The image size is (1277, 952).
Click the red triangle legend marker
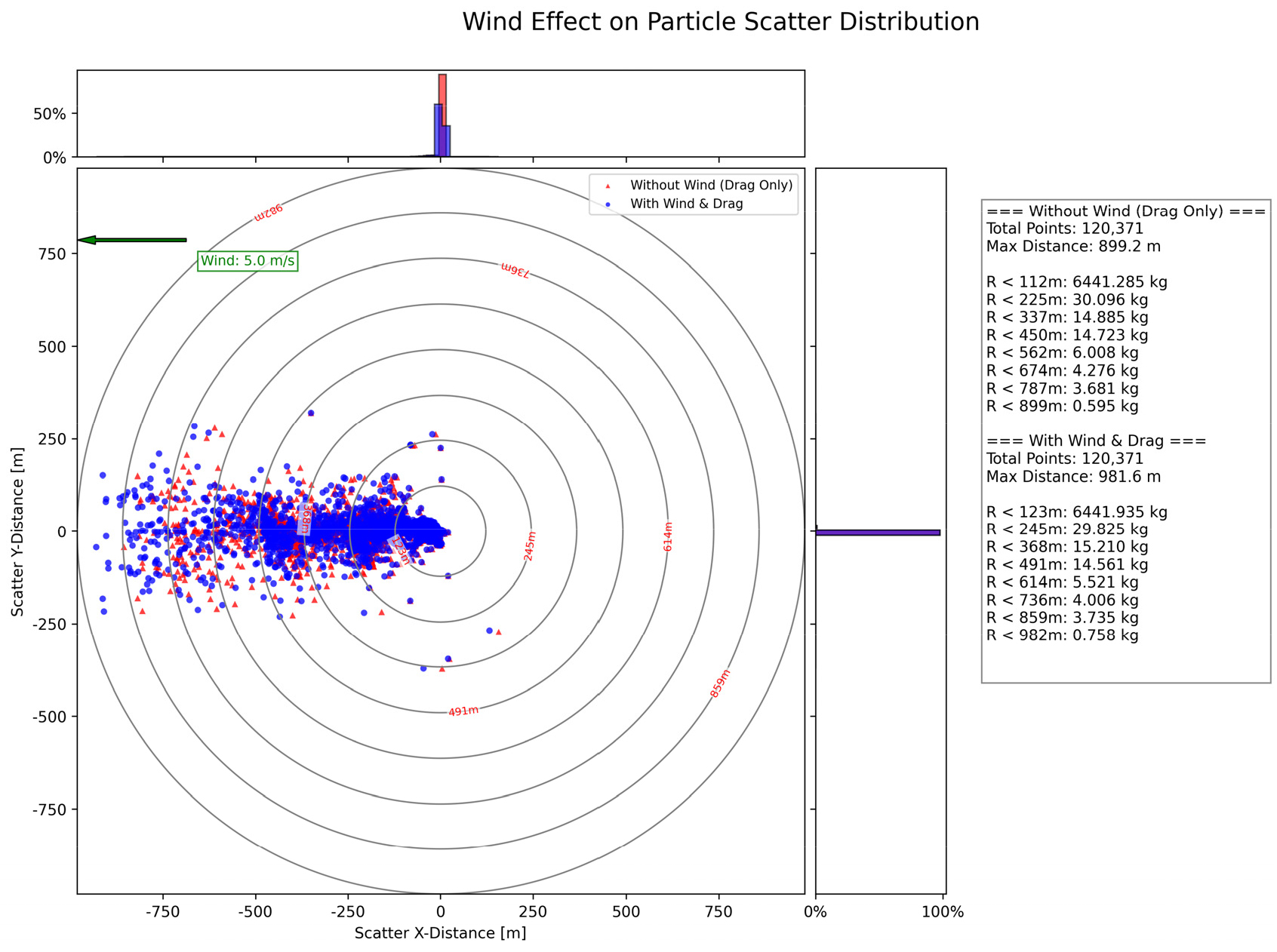click(x=608, y=186)
